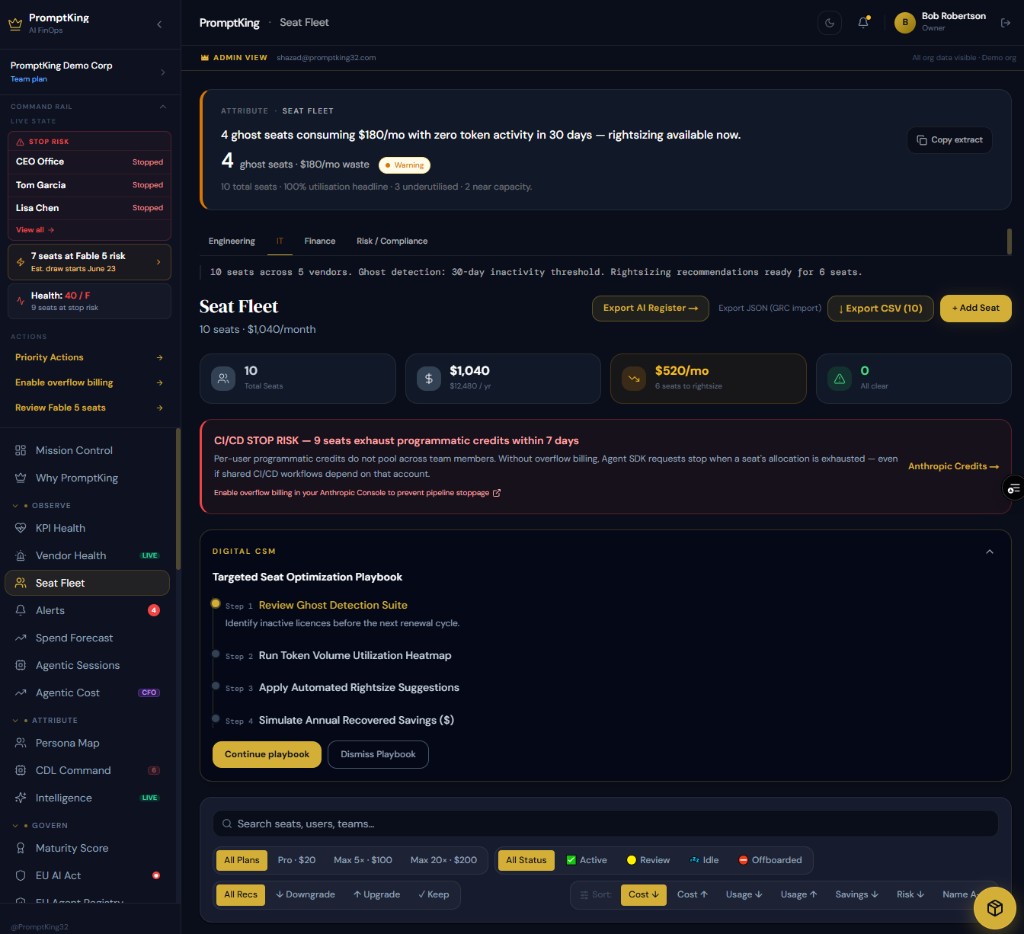Open Alerts in sidebar
Viewport: 1024px width, 934px height.
tap(87, 610)
